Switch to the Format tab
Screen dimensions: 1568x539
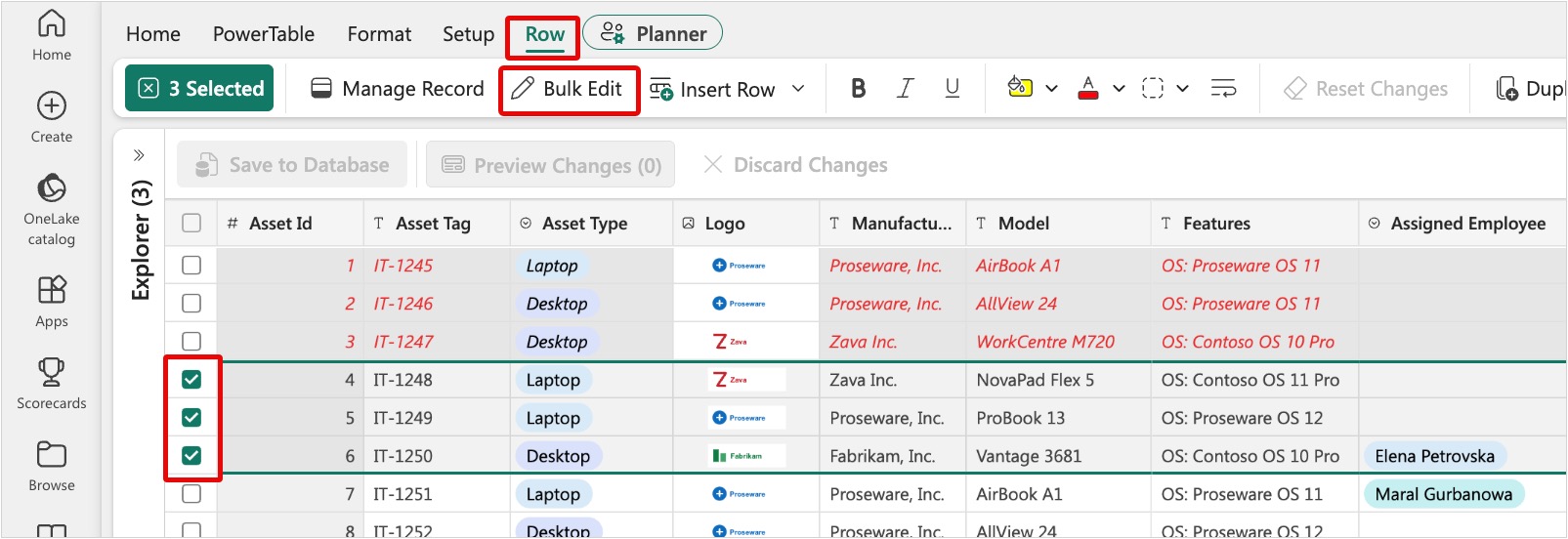coord(379,34)
